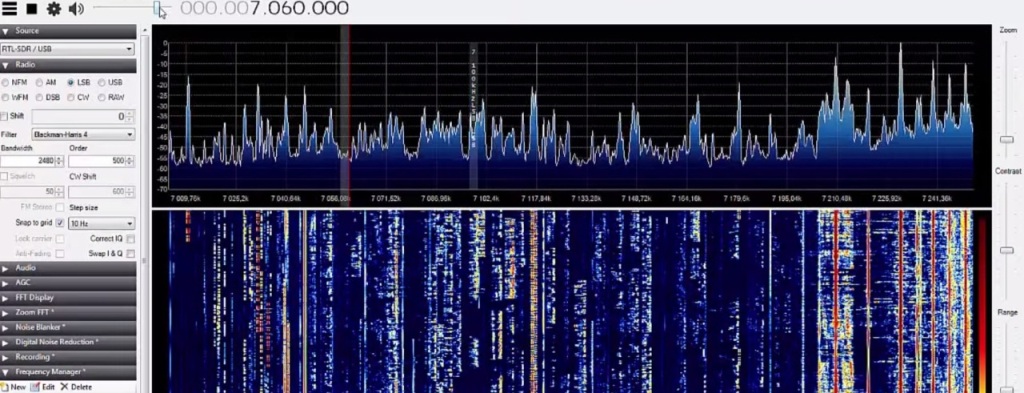Click the Zoom slider handle
Image resolution: width=1024 pixels, height=393 pixels.
tap(1007, 140)
